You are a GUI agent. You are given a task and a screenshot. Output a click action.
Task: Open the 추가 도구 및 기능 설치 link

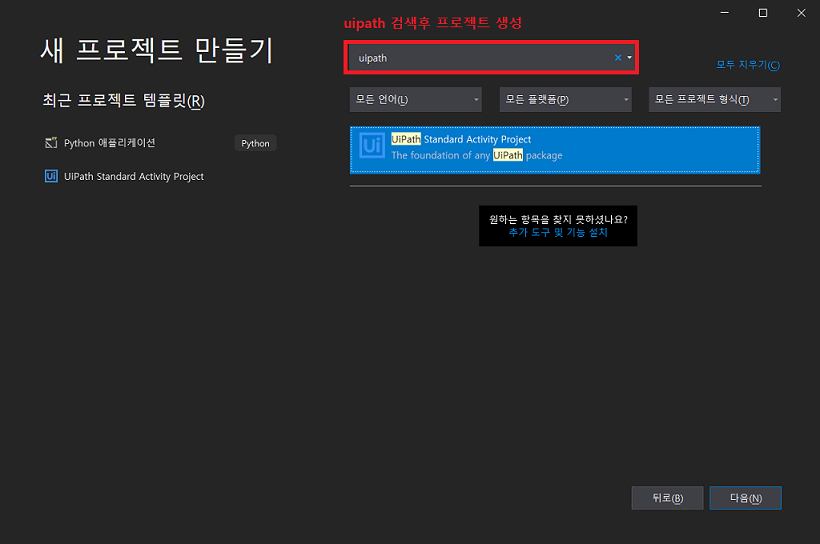click(558, 232)
